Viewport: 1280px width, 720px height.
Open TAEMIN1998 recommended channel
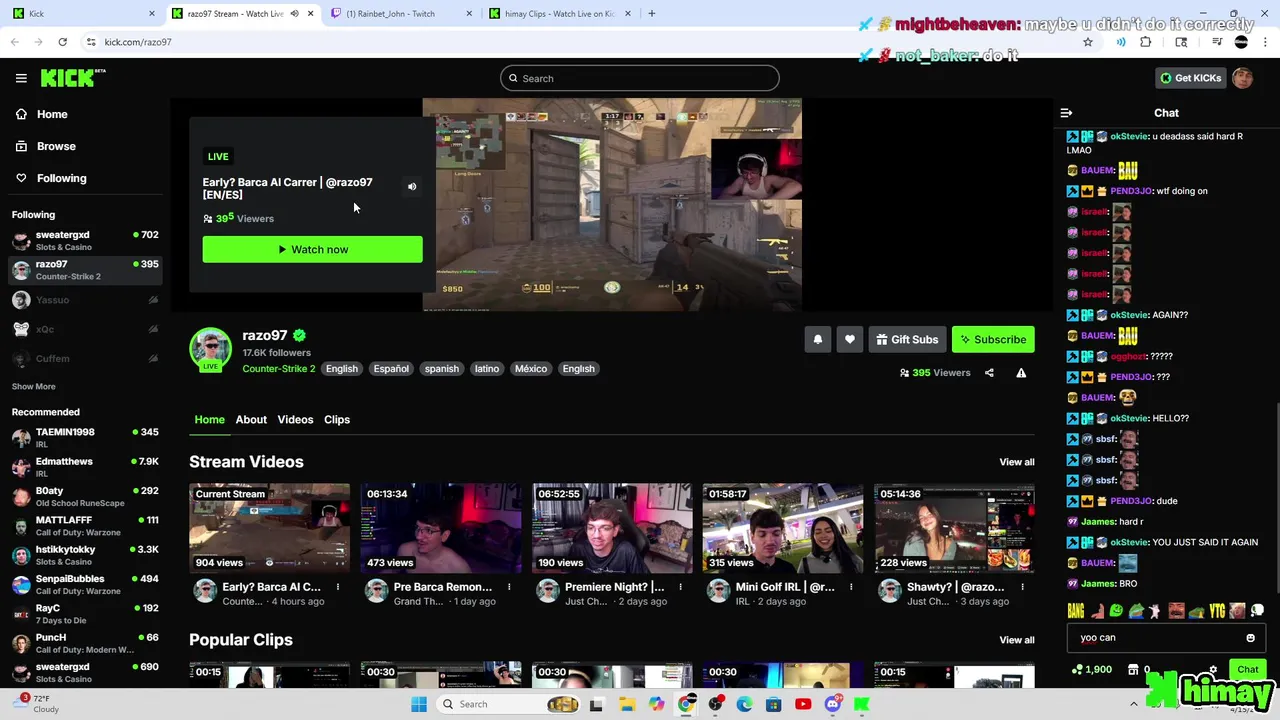pos(85,438)
